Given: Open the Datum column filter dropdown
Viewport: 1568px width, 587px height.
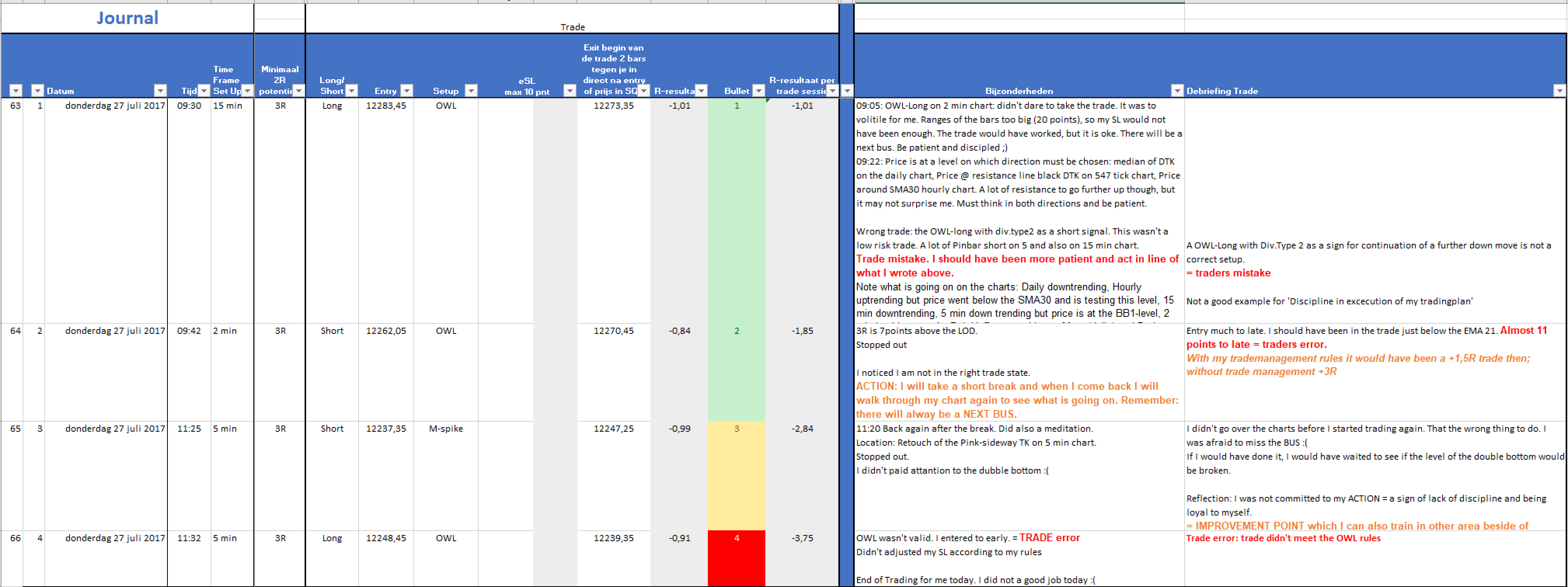Looking at the screenshot, I should pos(160,90).
